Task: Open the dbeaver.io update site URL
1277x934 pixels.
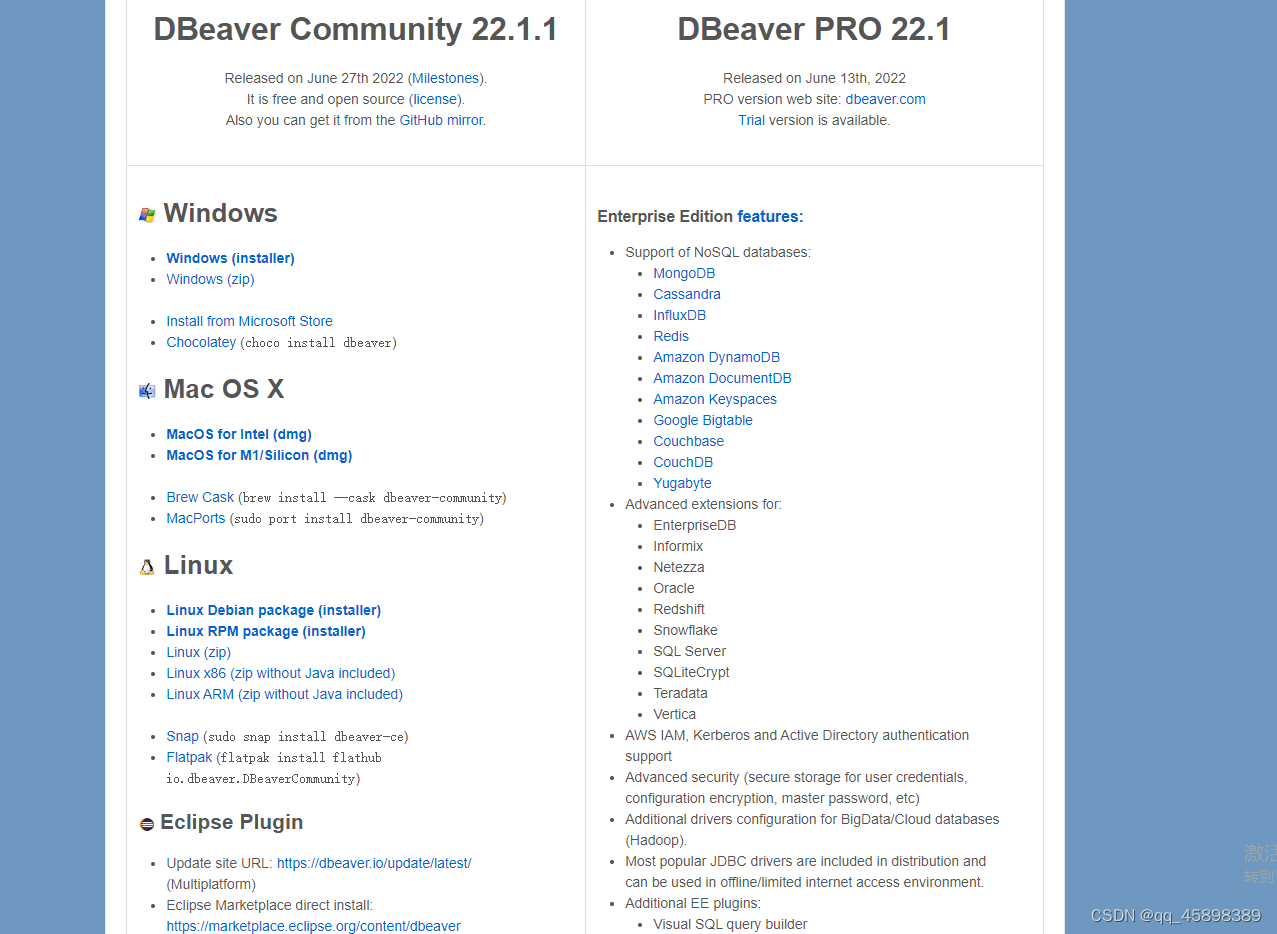Action: 374,863
